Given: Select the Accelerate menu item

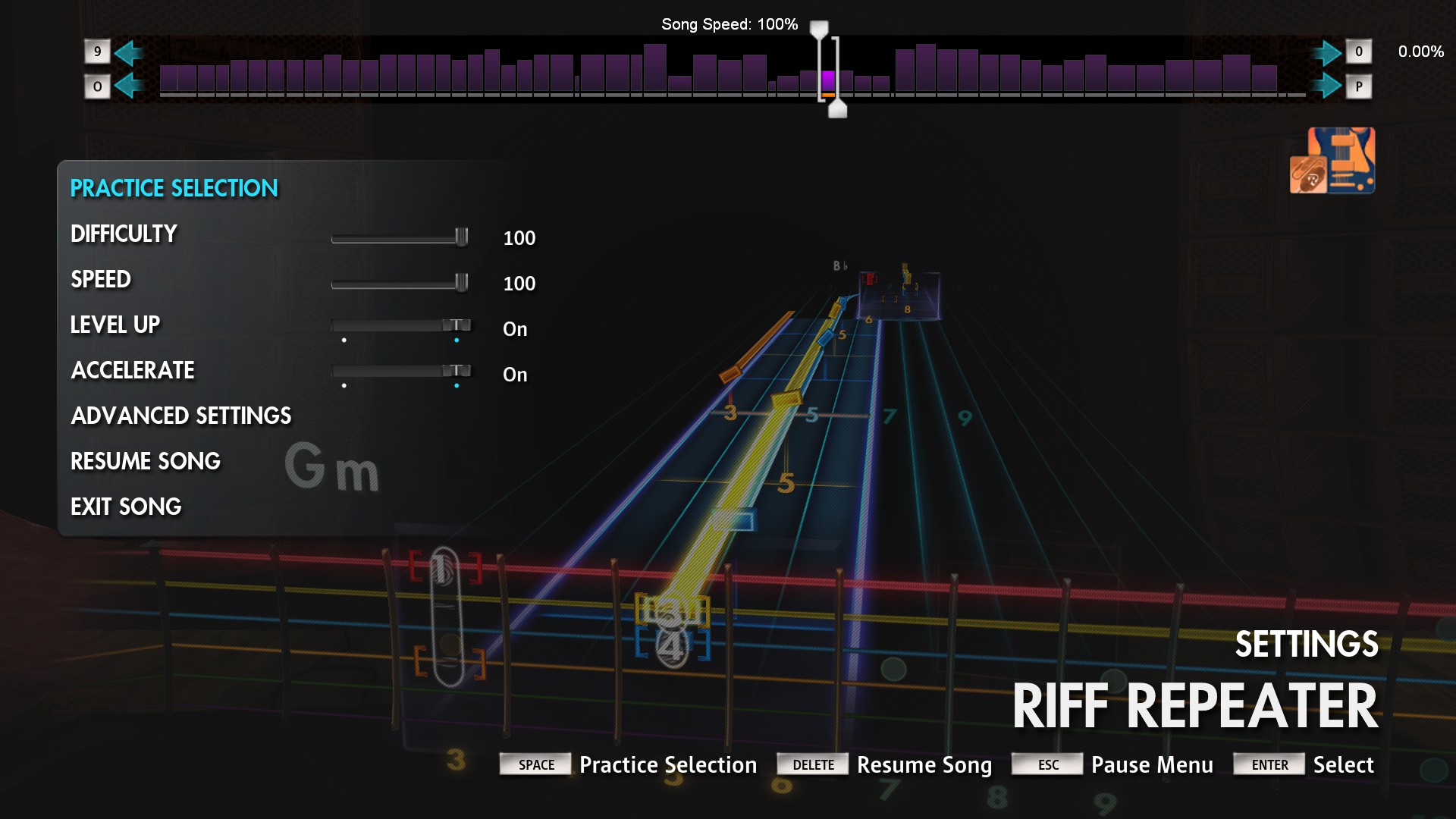Looking at the screenshot, I should (133, 371).
